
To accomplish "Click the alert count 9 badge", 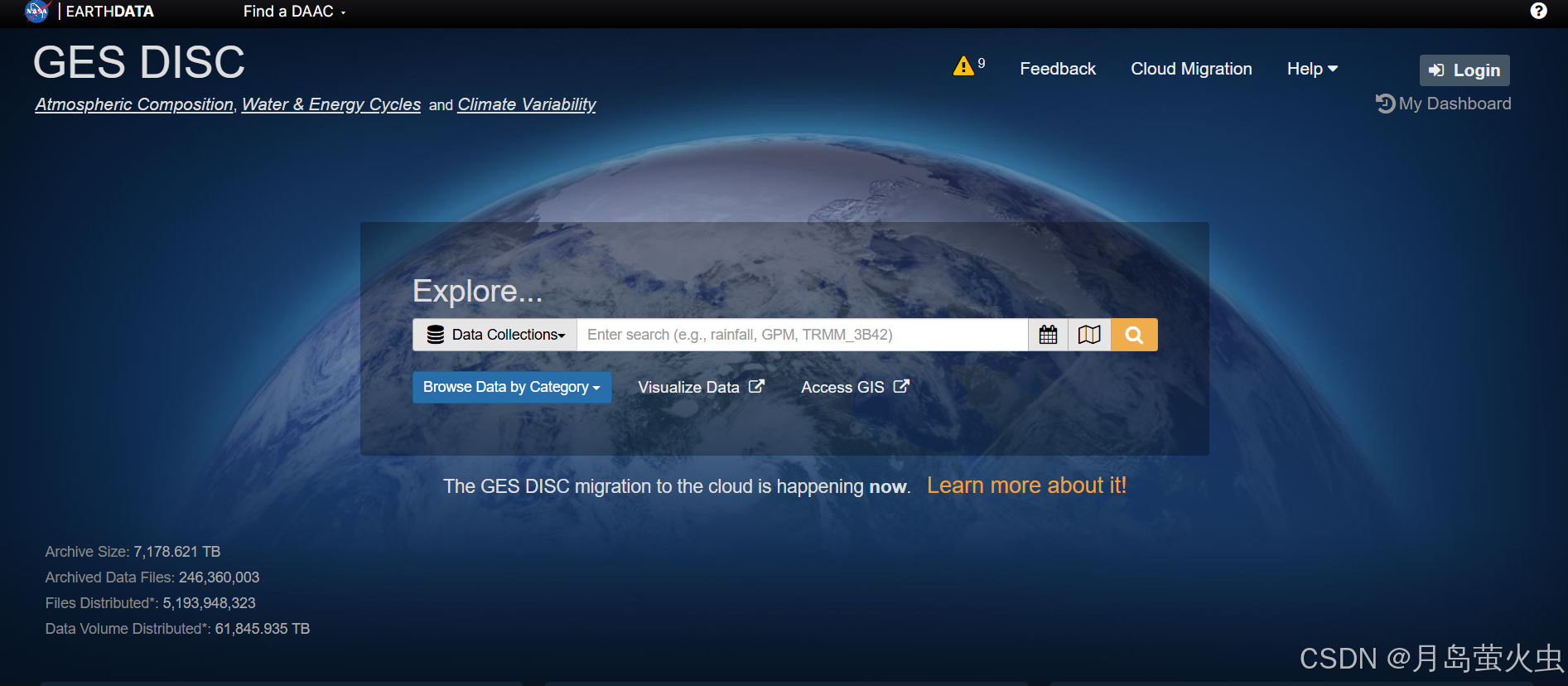I will point(982,63).
